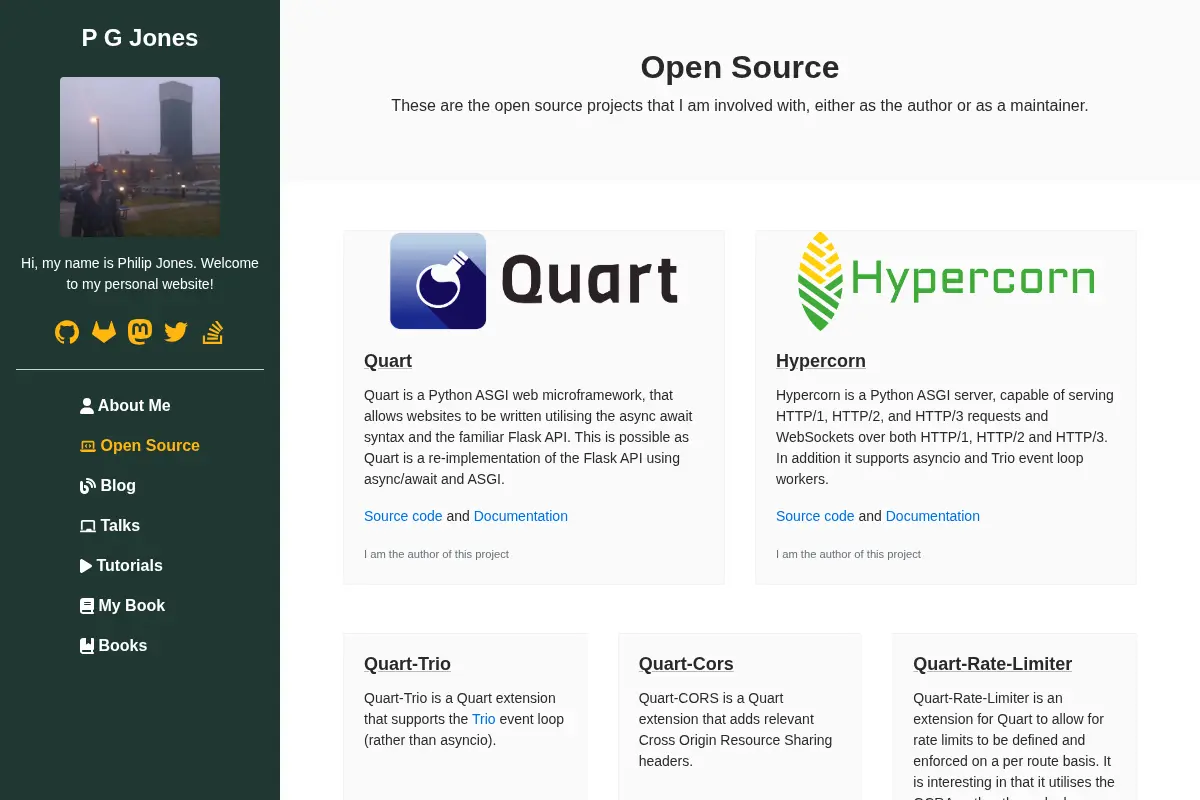
Task: Open Hypercorn's Documentation link
Action: pos(933,516)
